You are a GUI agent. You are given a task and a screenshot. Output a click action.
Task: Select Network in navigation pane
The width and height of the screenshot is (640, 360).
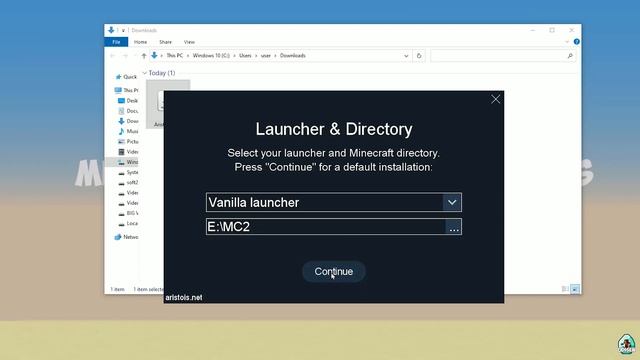tap(127, 237)
